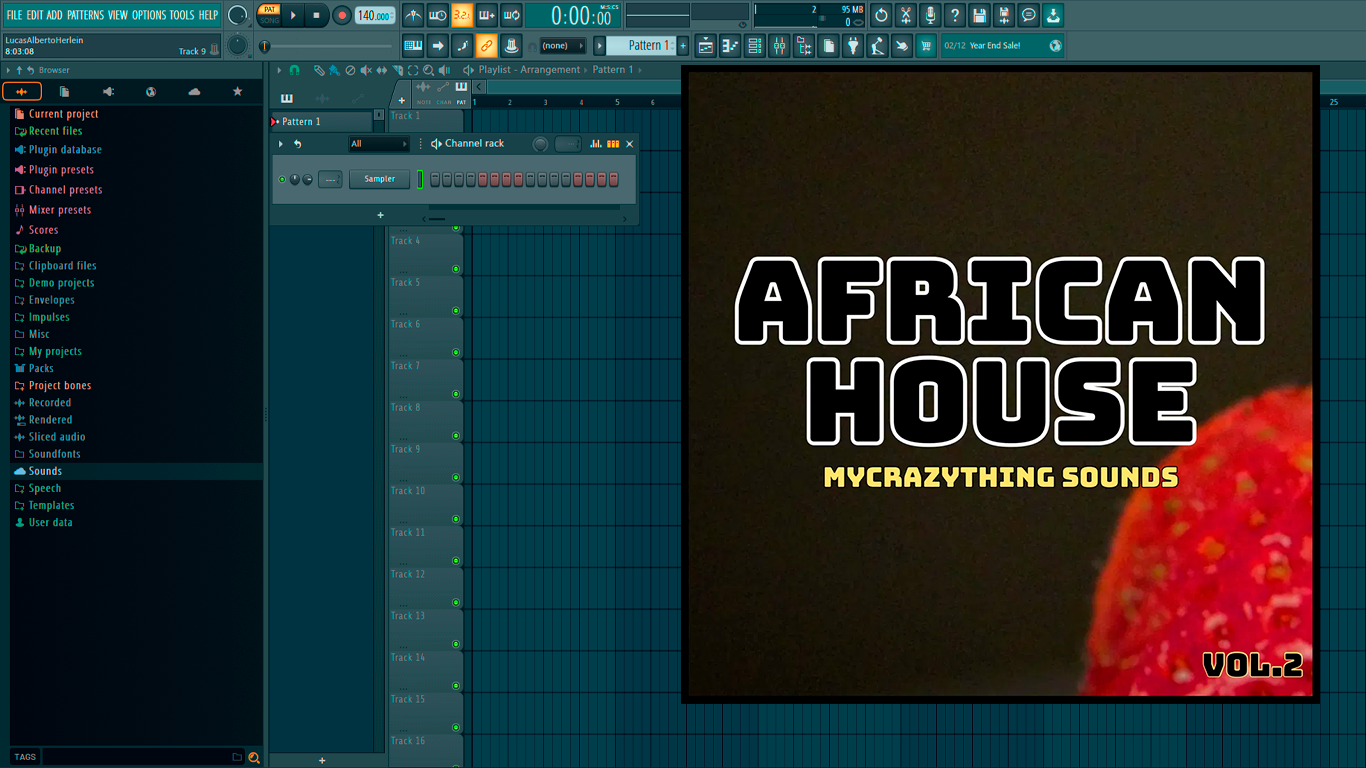Open browser starred favorites tab
1366x768 pixels.
coord(237,91)
